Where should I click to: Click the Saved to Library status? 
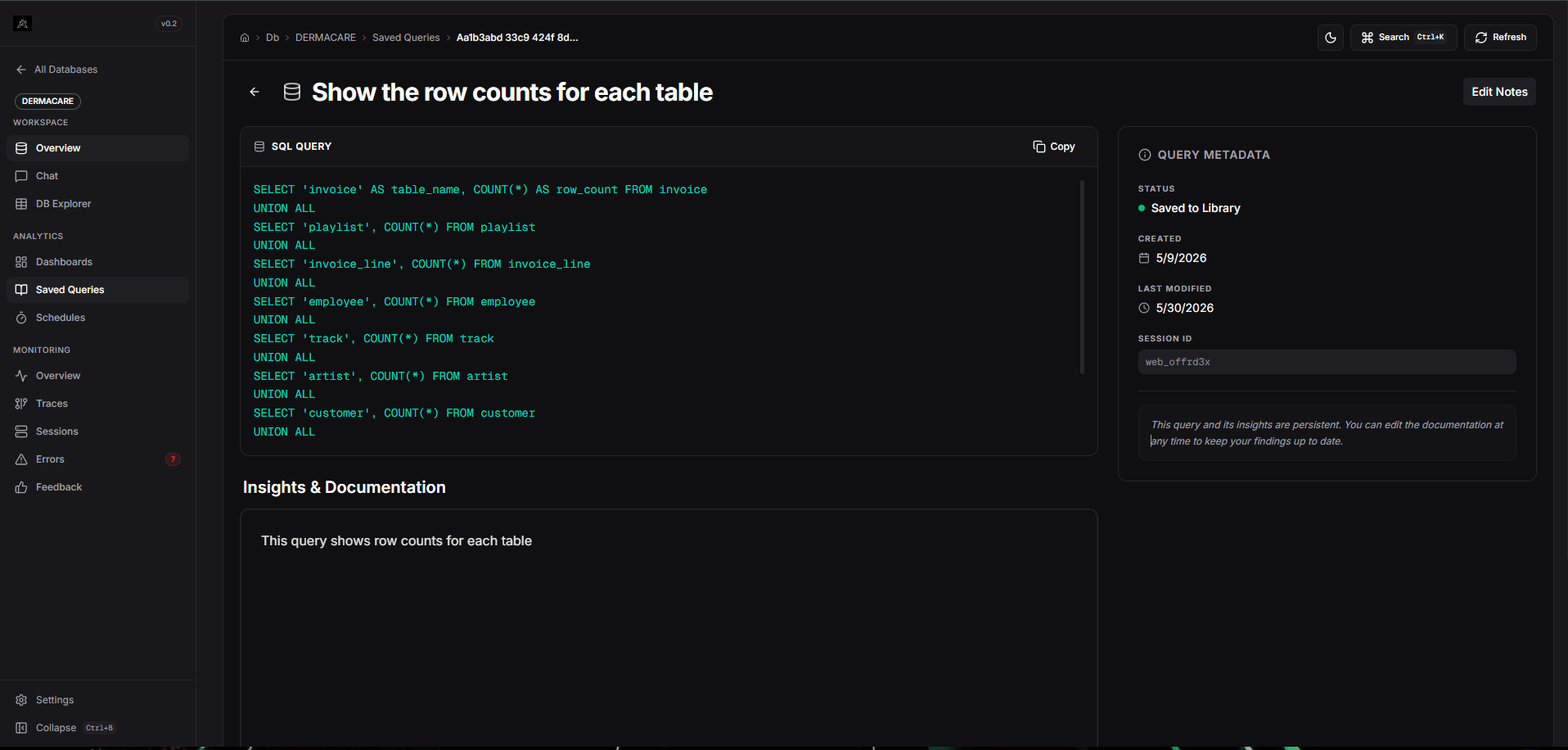point(1196,208)
